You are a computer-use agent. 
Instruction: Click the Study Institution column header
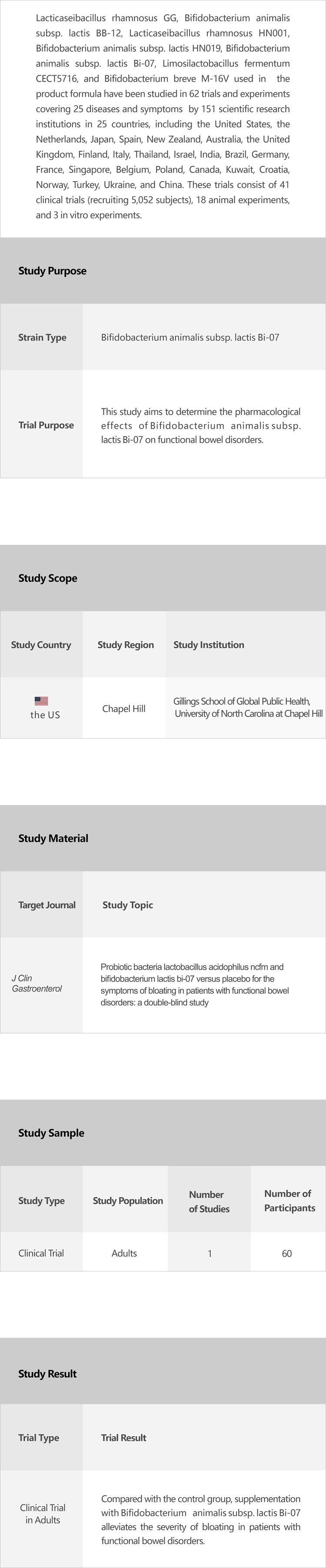click(208, 645)
